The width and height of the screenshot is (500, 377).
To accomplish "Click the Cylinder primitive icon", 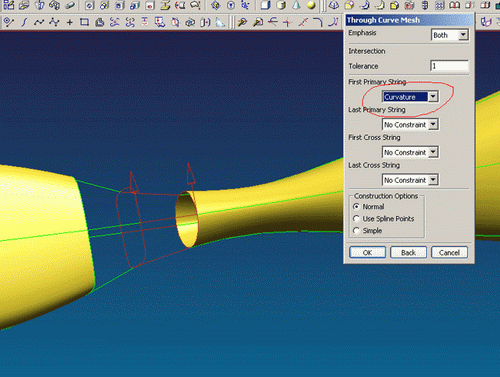I will point(281,5).
